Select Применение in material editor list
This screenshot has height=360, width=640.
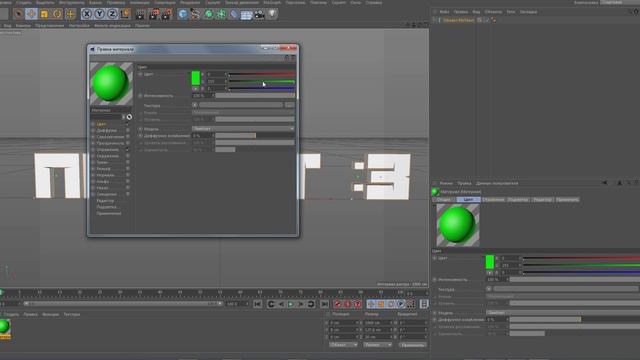(x=109, y=213)
